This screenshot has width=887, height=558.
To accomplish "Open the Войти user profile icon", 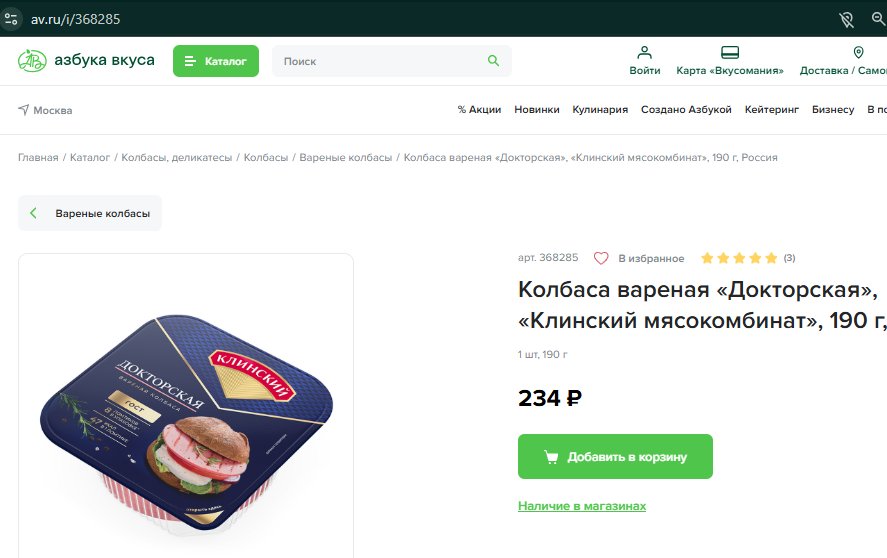I will (x=644, y=53).
